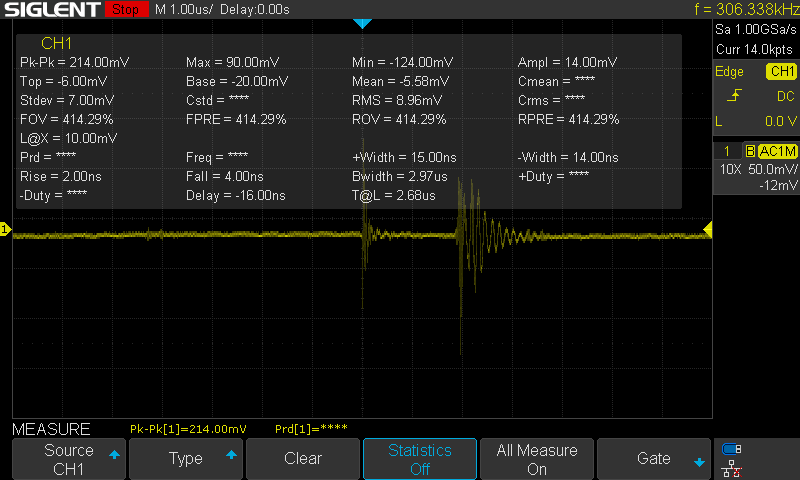Click the USB device status icon
This screenshot has width=800, height=480.
coord(732,449)
